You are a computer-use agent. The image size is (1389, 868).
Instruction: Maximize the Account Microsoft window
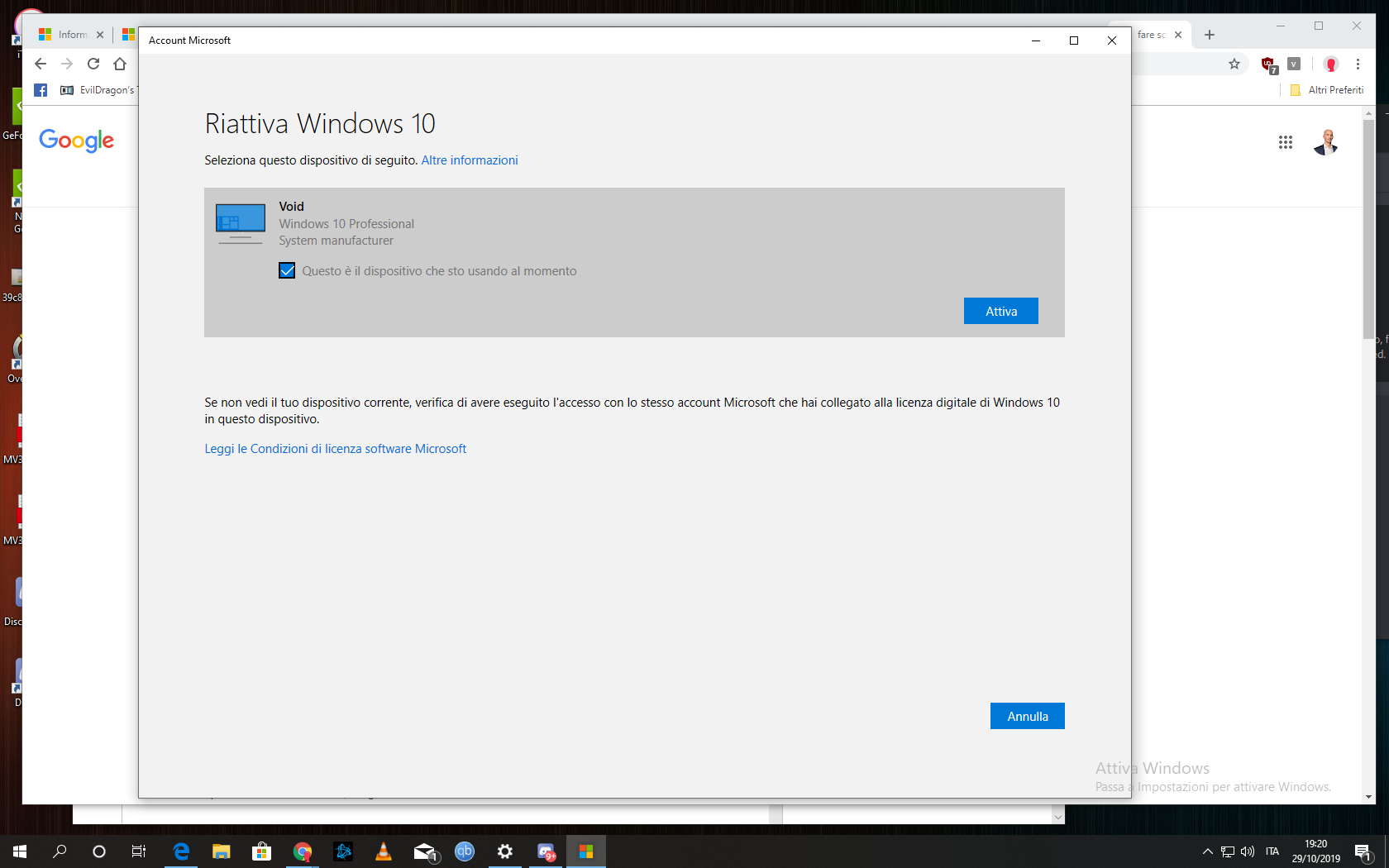pyautogui.click(x=1074, y=41)
